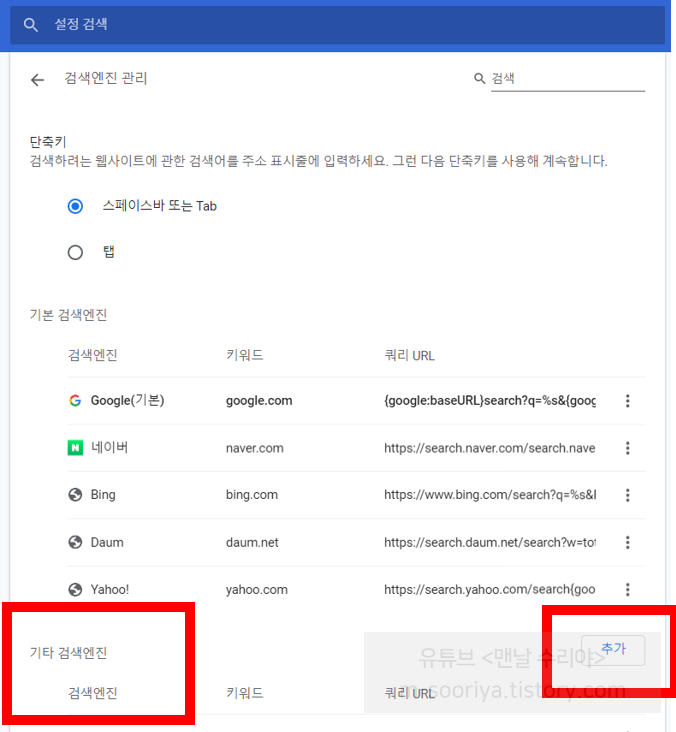
Task: Select the 스페이스바 또는 Tab radio option
Action: click(75, 206)
